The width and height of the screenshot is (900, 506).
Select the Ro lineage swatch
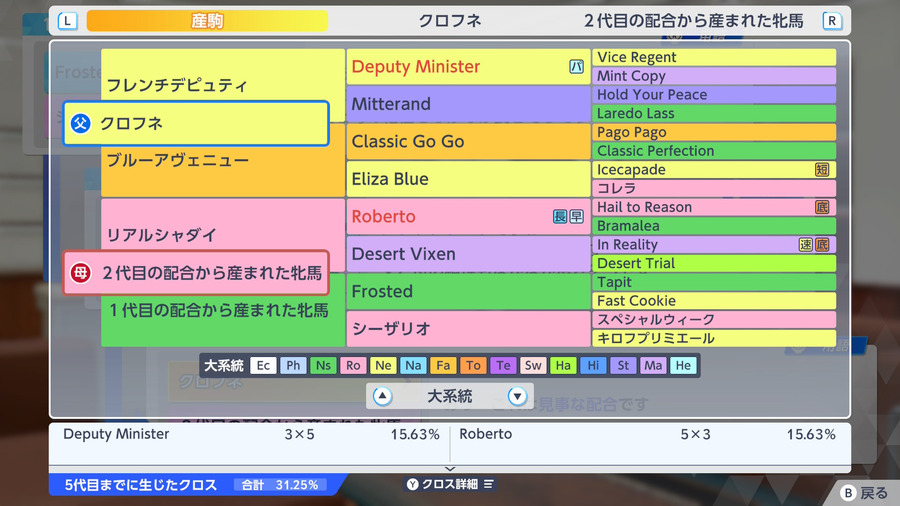353,365
